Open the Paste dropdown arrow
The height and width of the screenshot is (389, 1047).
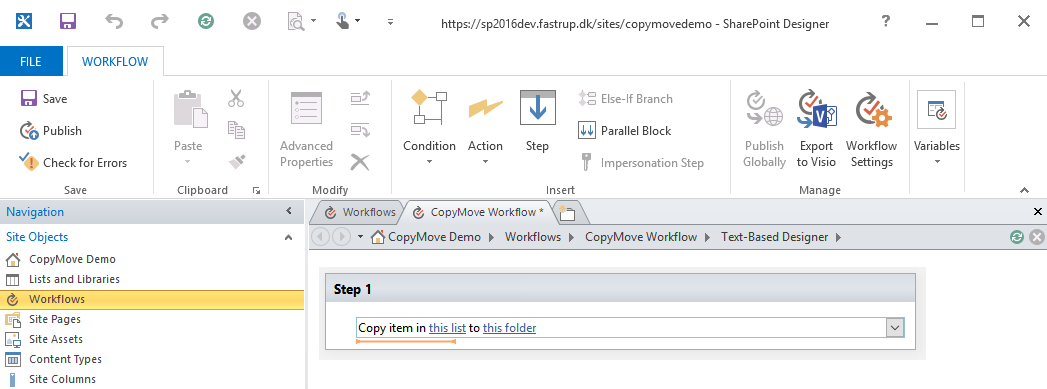click(188, 161)
